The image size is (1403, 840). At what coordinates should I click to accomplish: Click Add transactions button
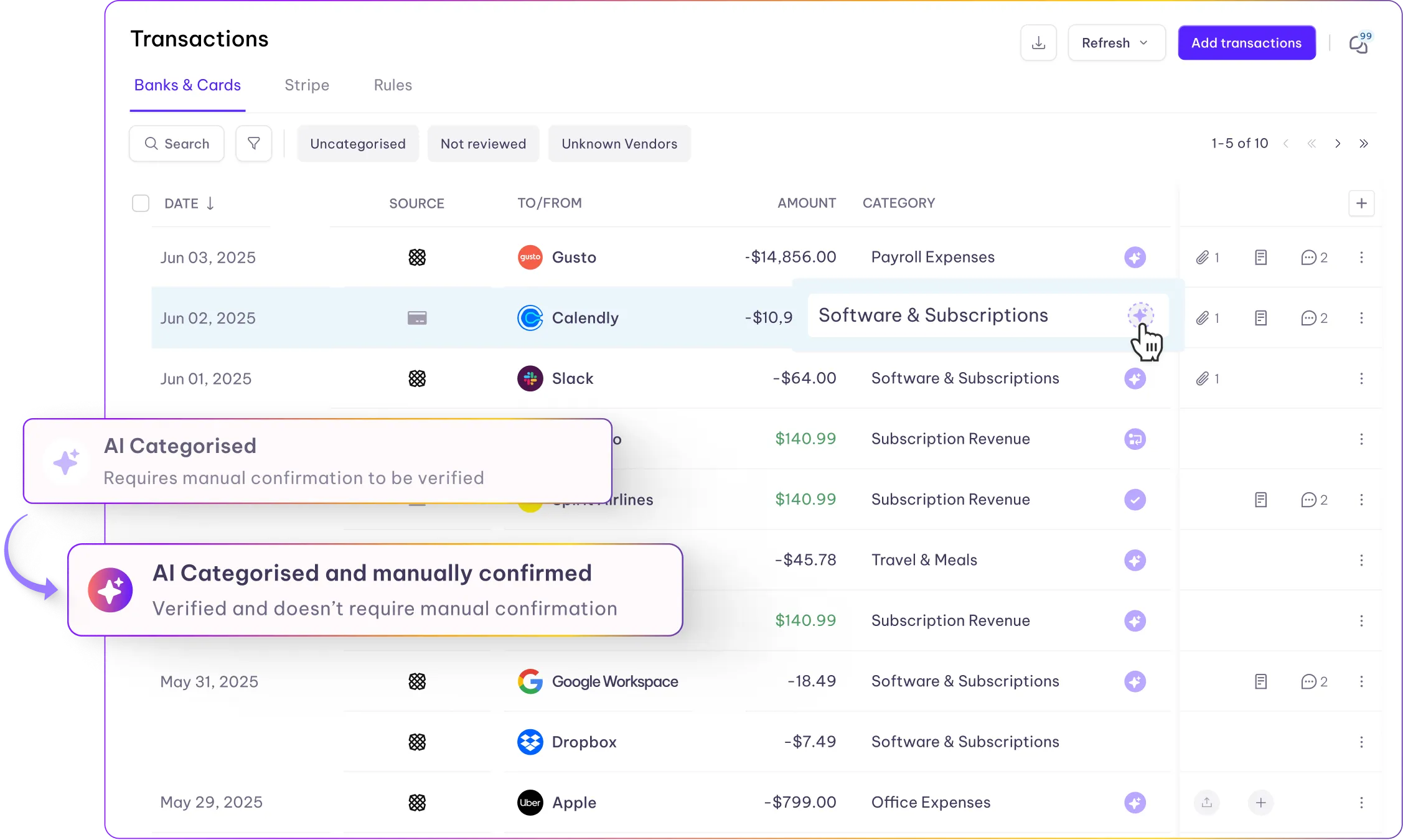coord(1246,43)
